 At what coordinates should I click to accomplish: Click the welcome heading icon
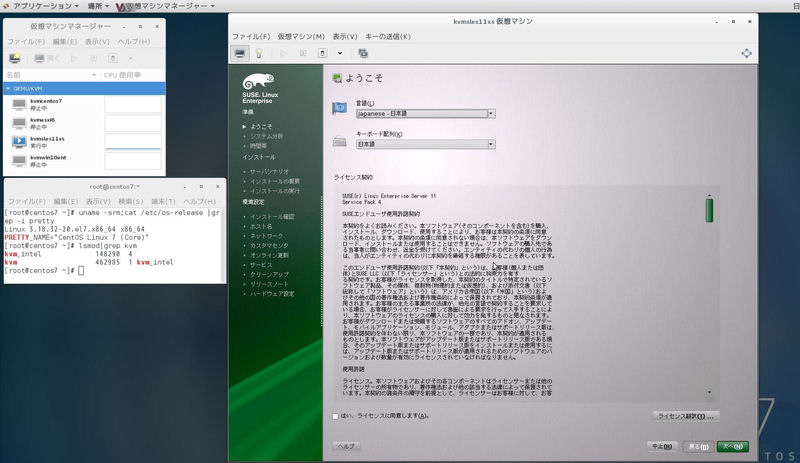337,78
